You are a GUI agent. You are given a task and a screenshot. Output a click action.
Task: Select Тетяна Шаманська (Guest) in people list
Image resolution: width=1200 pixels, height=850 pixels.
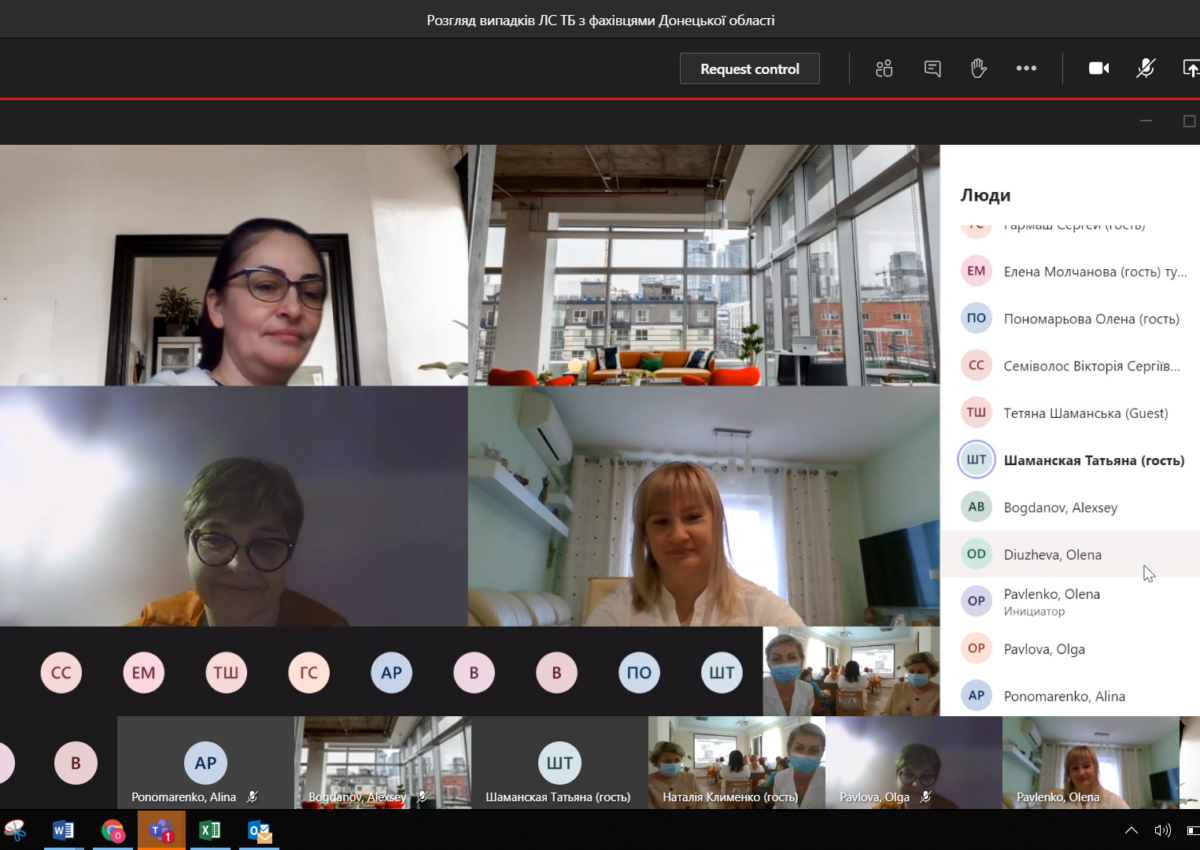click(1070, 413)
